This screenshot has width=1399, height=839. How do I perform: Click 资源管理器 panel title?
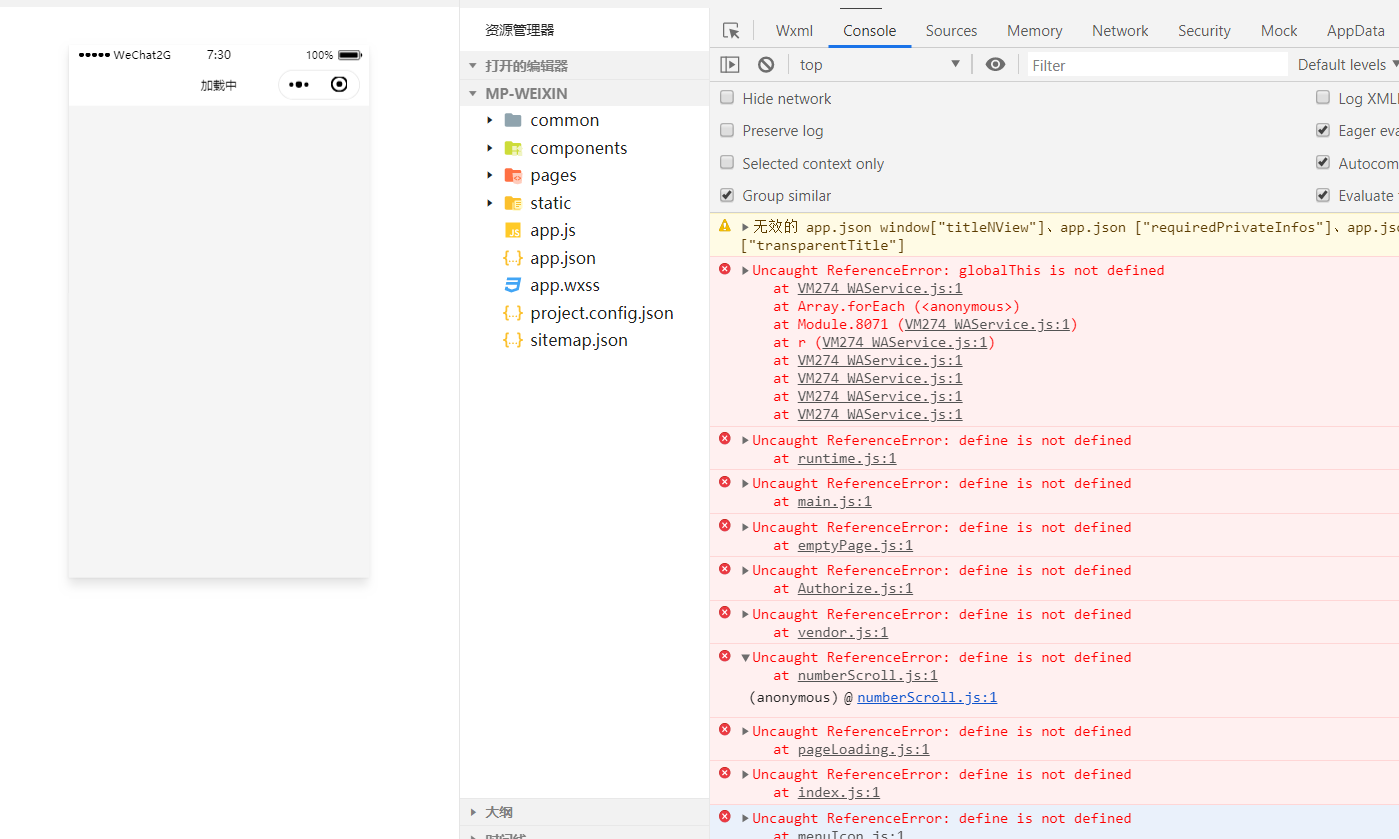519,30
